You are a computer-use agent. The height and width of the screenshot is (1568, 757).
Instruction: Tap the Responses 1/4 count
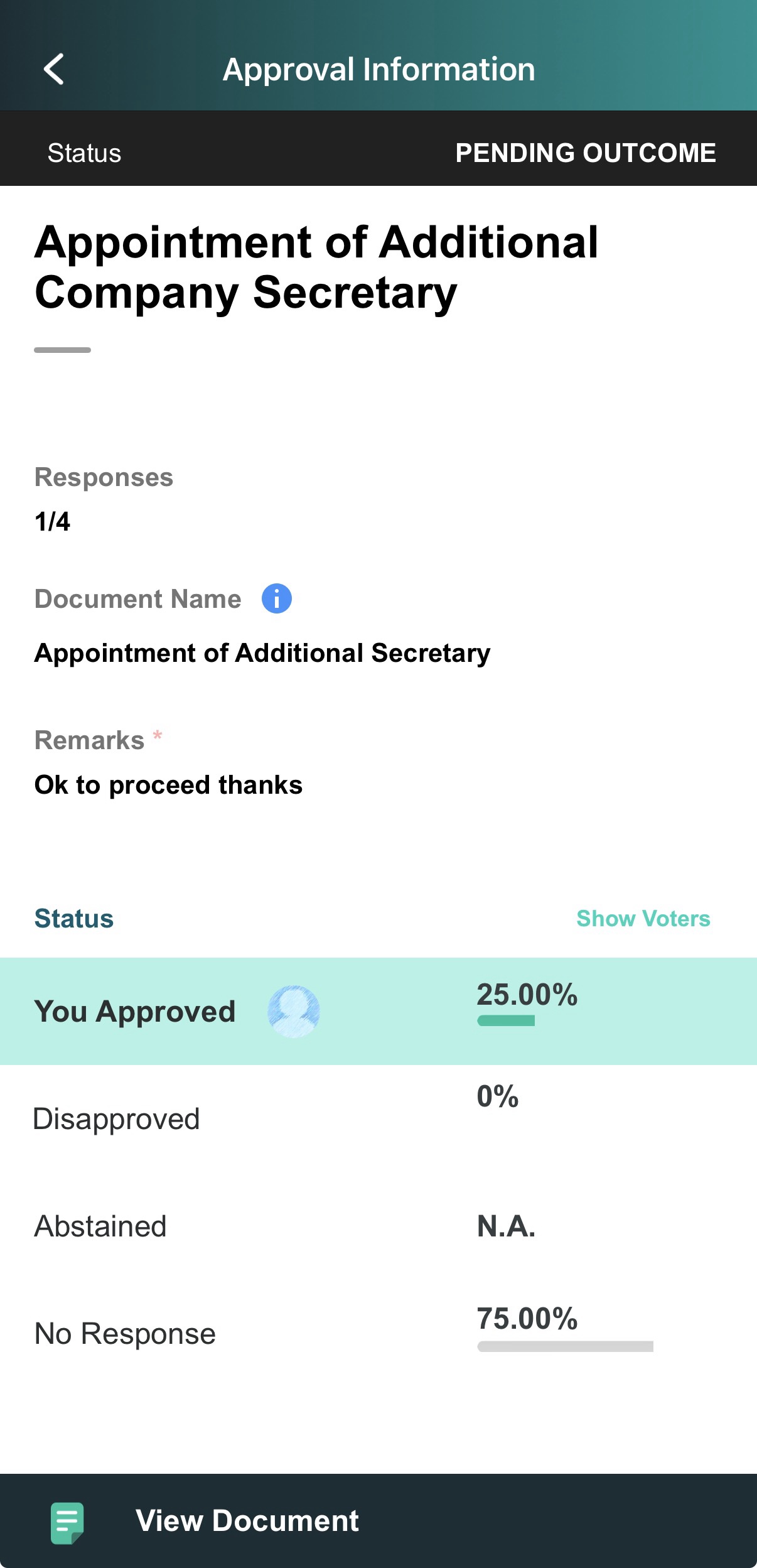pos(52,521)
